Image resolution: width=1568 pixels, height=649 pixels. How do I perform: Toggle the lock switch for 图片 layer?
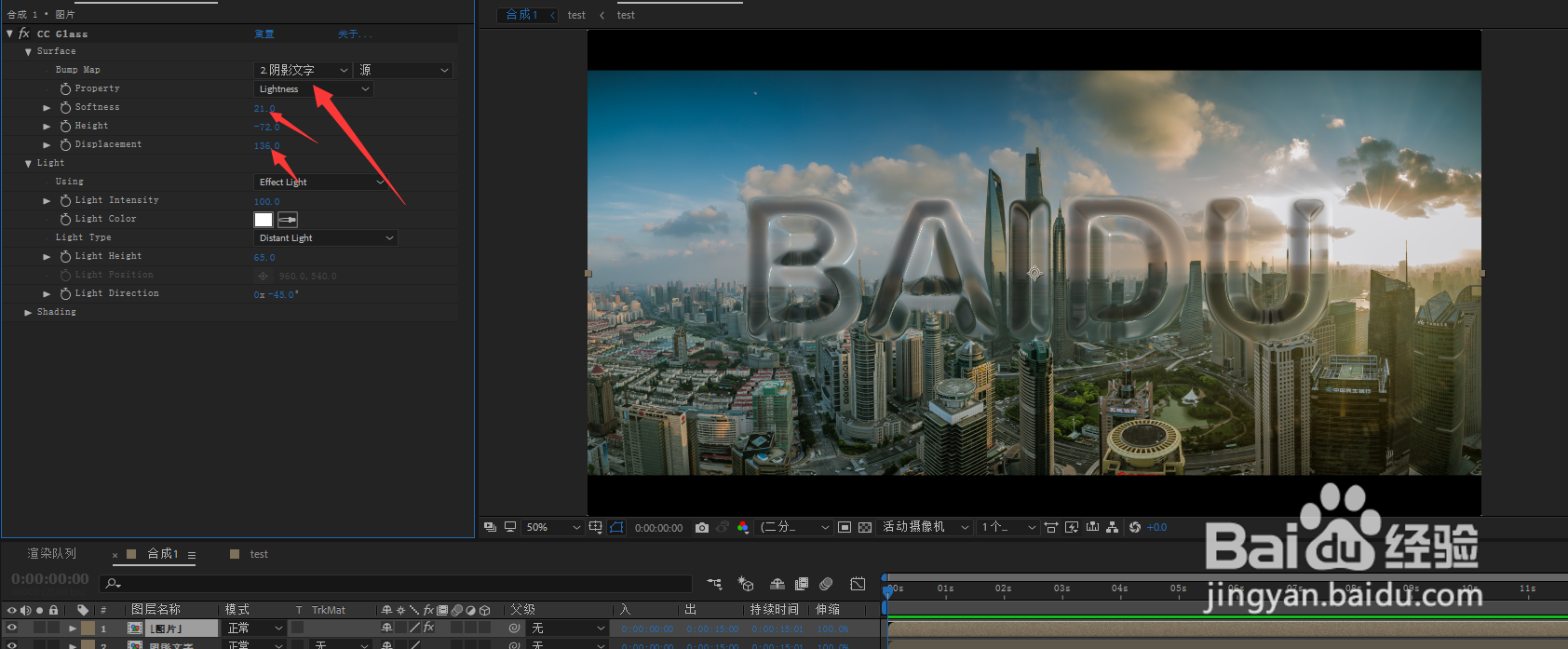coord(54,629)
